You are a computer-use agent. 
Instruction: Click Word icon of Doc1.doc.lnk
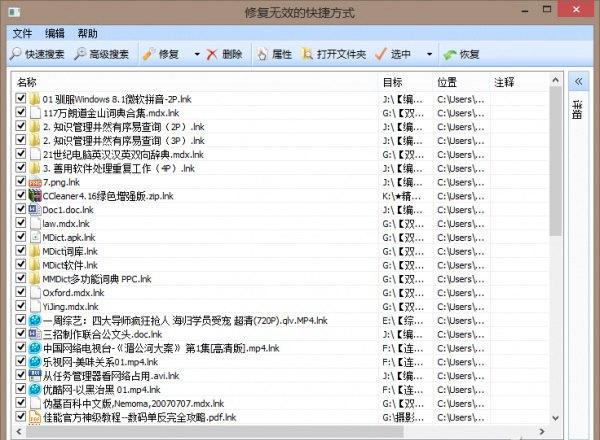point(34,210)
